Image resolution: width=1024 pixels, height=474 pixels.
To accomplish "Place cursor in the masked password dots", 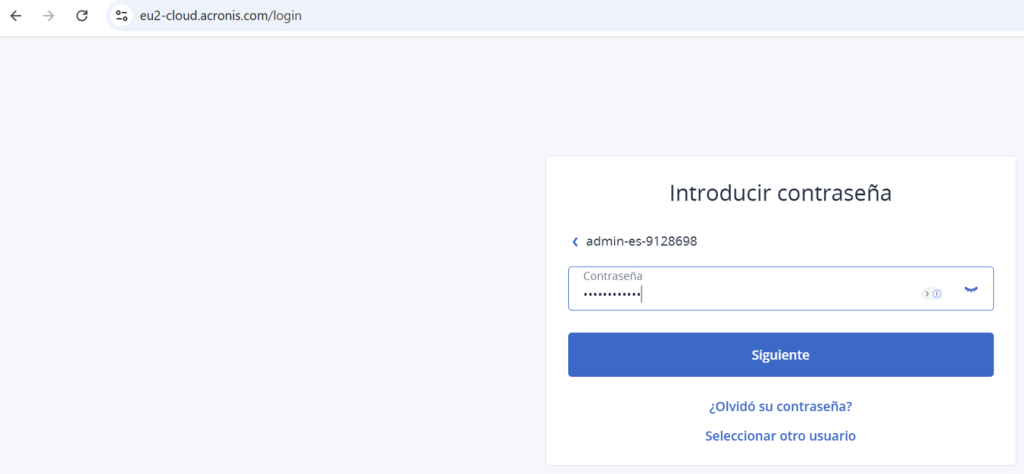I will (612, 294).
